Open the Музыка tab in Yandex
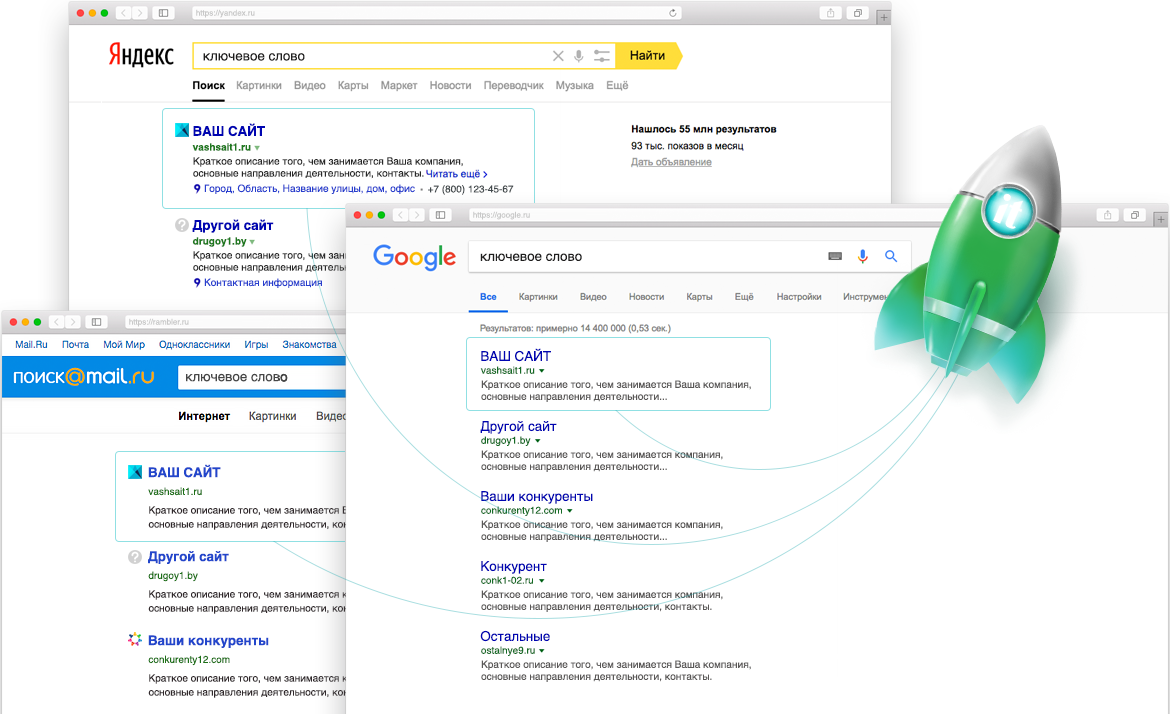Image resolution: width=1170 pixels, height=714 pixels. [575, 85]
